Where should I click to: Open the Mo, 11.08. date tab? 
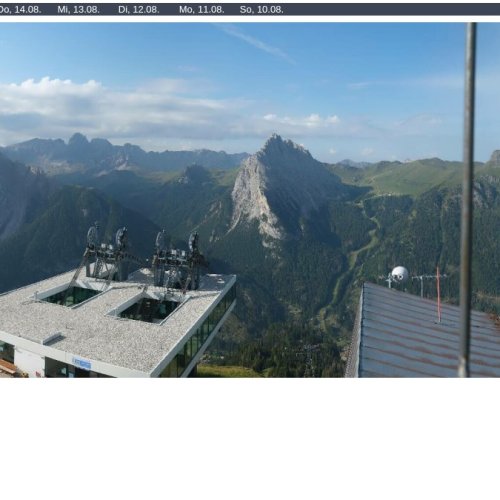[201, 10]
